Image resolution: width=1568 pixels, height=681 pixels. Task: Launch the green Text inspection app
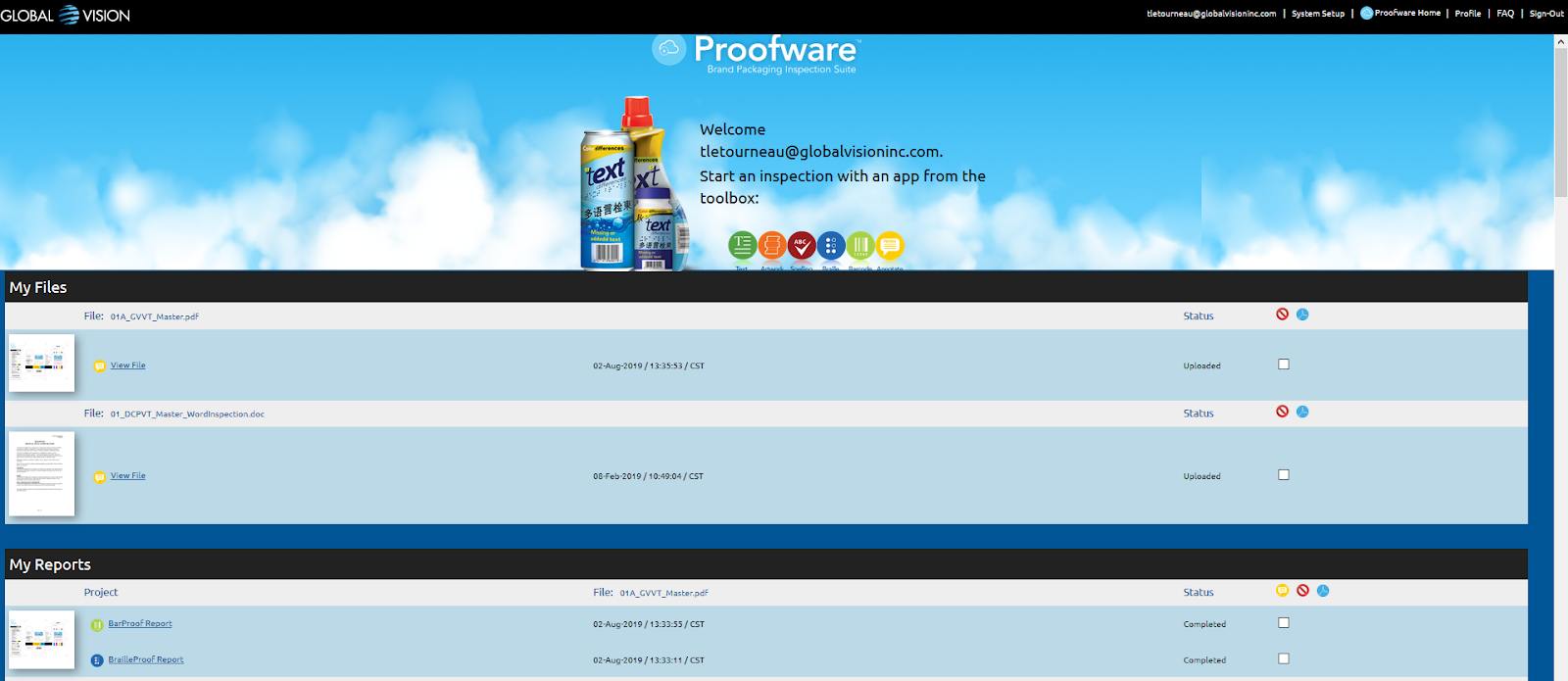click(742, 245)
